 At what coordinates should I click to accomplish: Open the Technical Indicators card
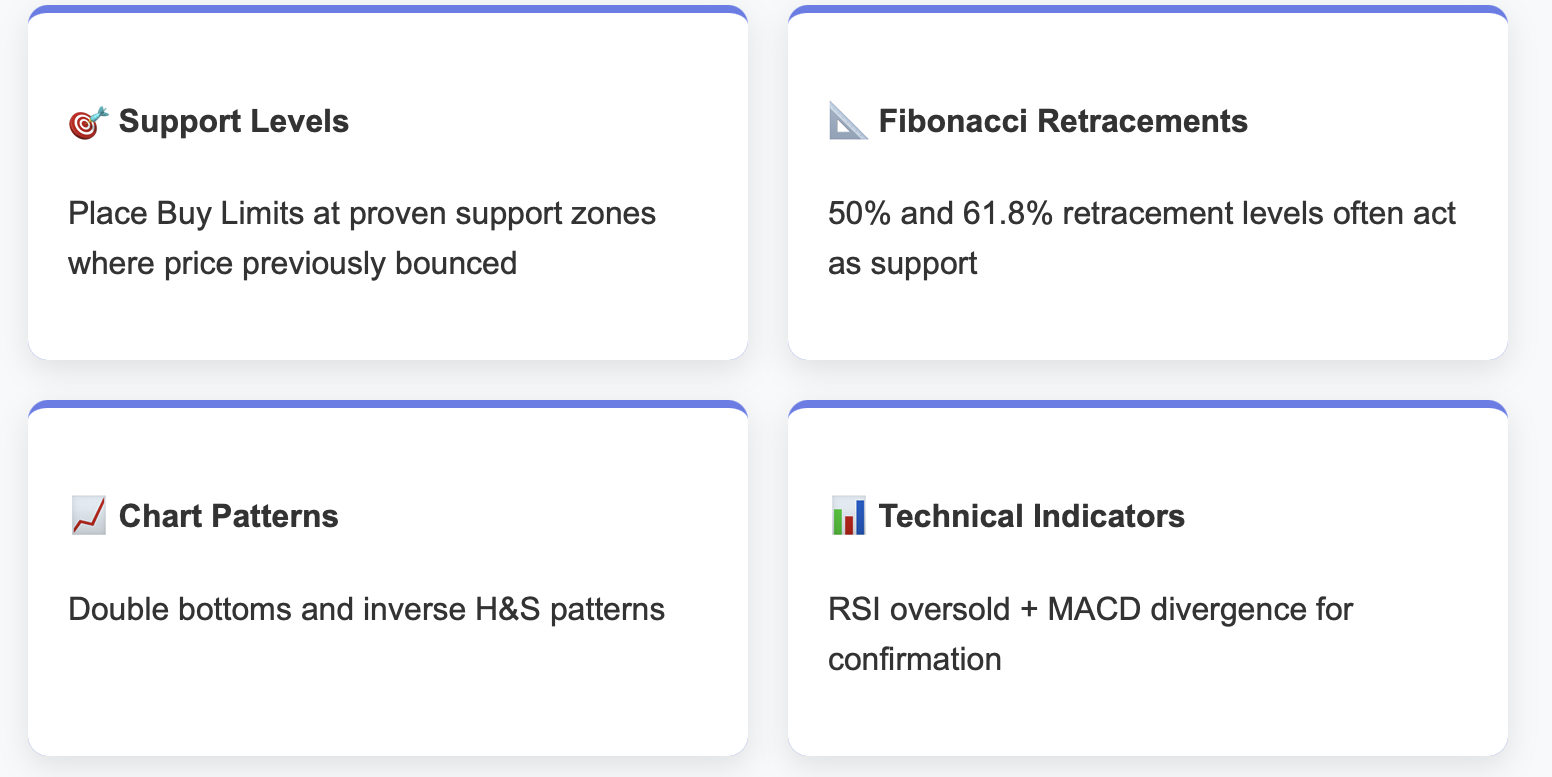point(1148,578)
